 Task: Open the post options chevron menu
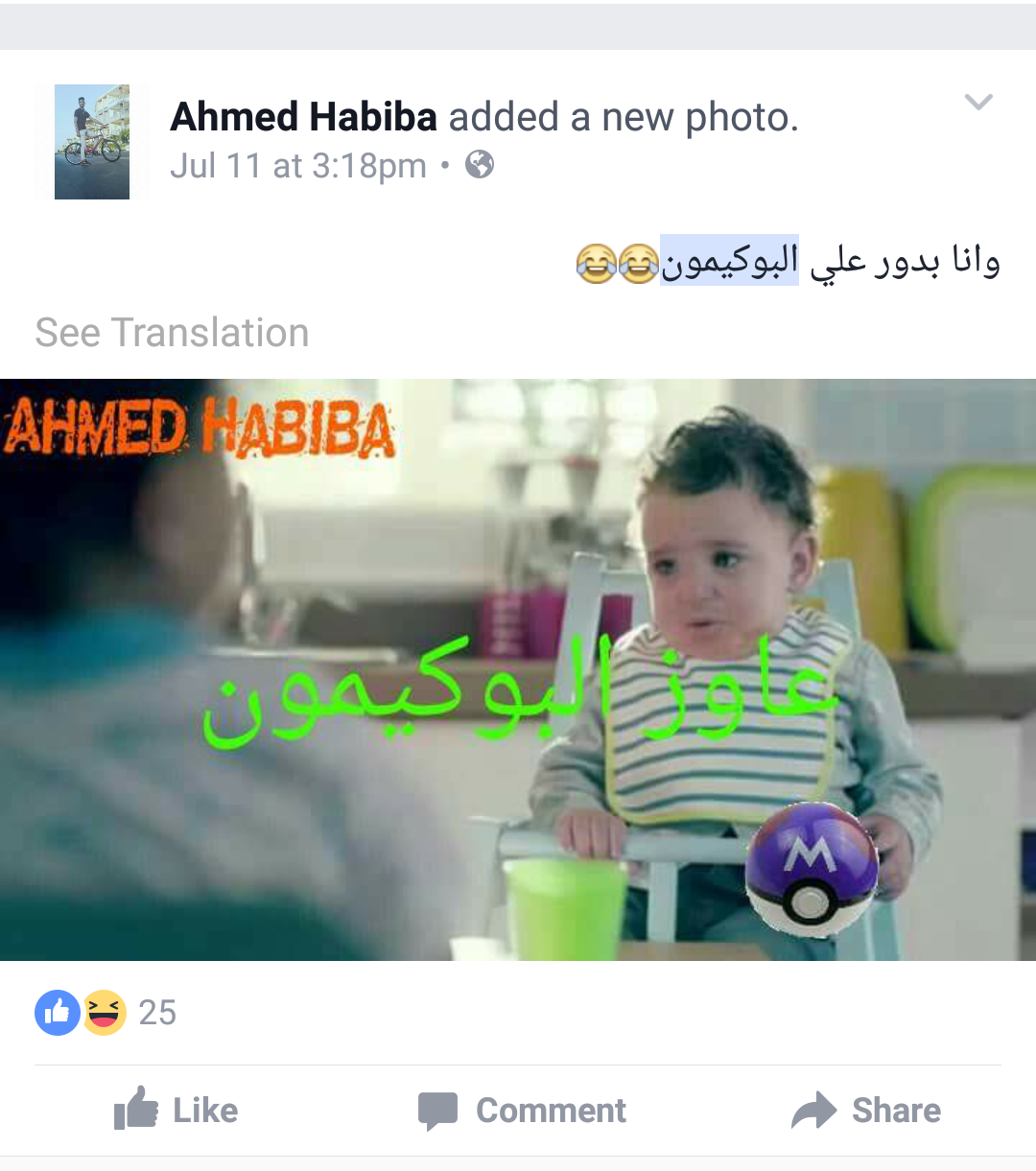978,102
